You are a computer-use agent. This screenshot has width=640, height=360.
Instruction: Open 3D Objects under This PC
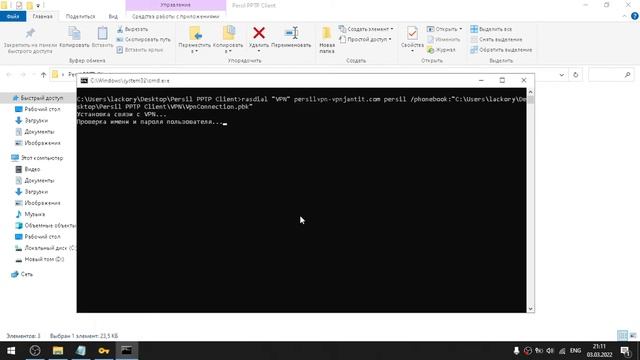tap(45, 226)
